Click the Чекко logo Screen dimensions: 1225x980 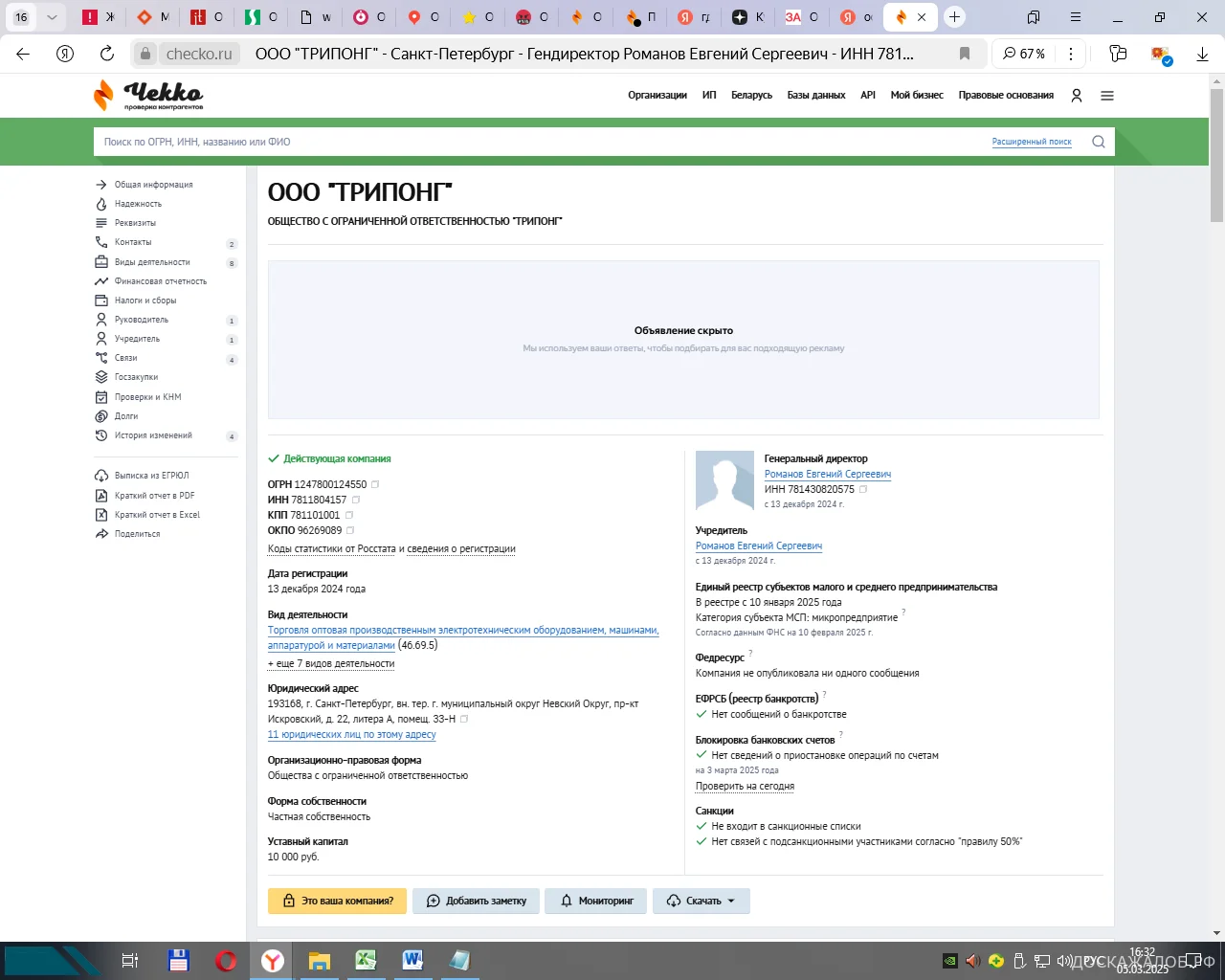pos(148,95)
